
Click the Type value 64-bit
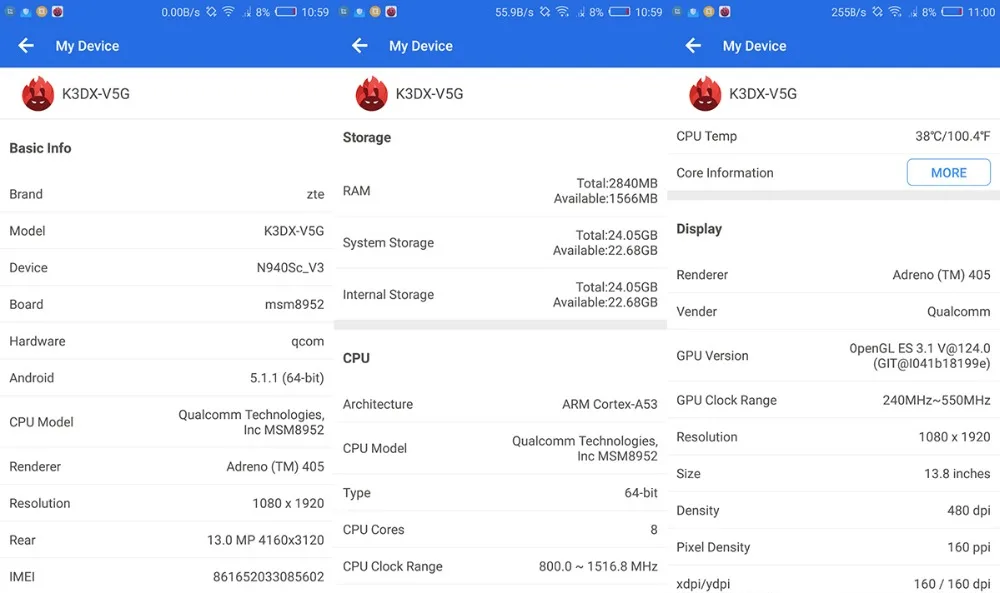point(641,493)
